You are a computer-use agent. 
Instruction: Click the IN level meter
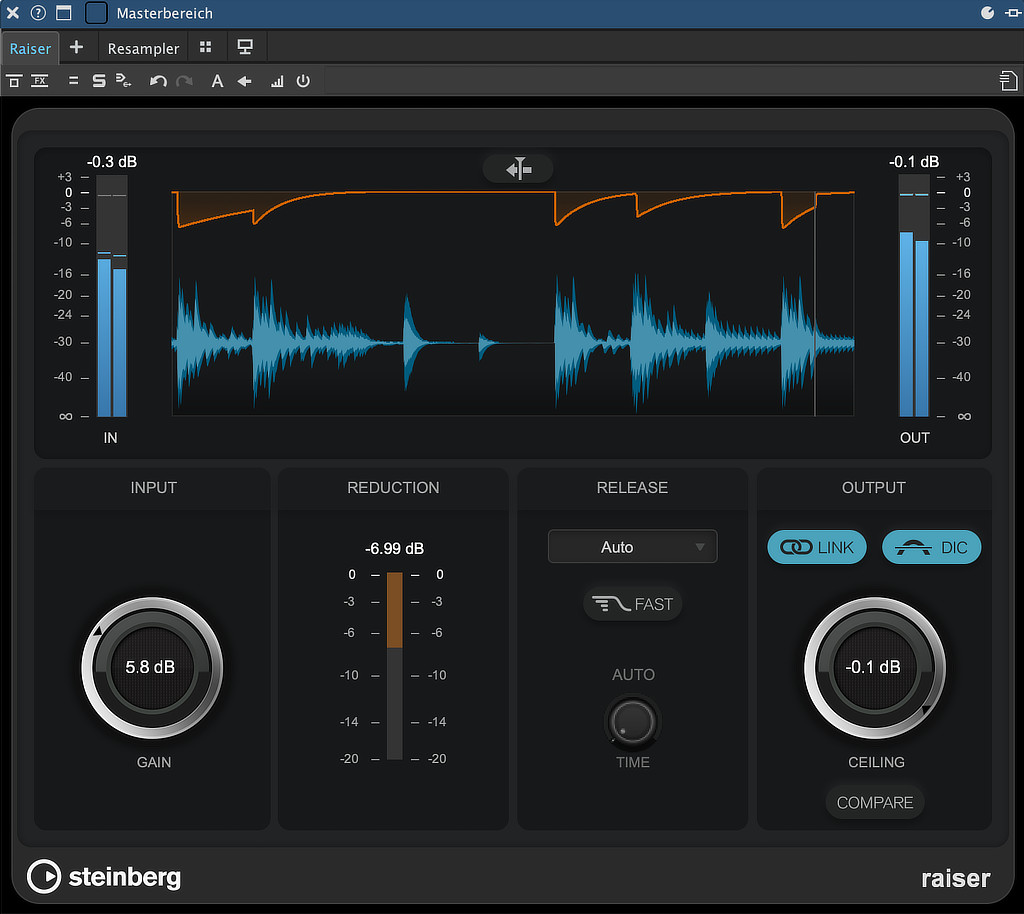coord(112,295)
